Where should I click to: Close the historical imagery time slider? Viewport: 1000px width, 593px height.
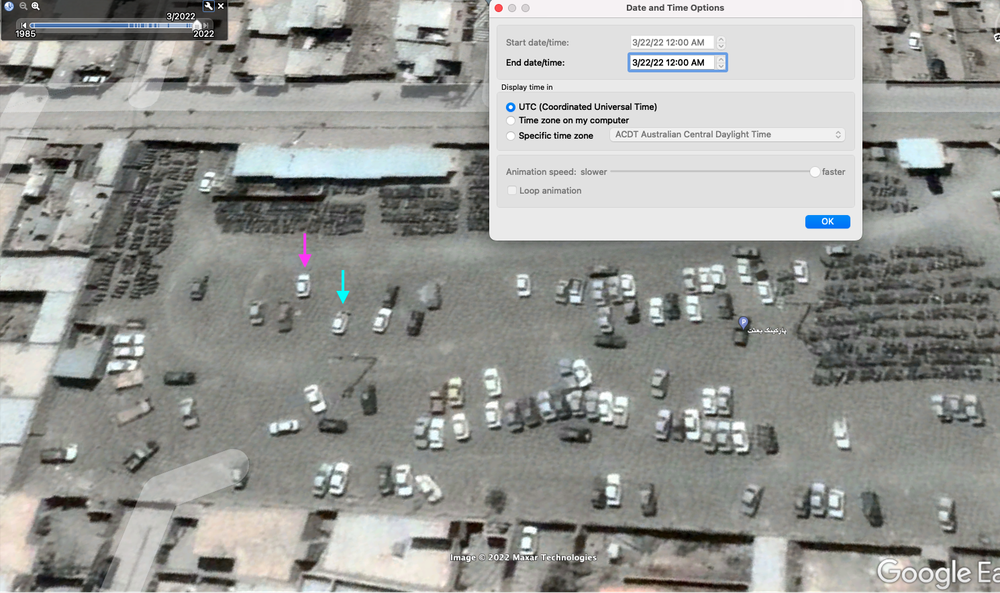(221, 6)
